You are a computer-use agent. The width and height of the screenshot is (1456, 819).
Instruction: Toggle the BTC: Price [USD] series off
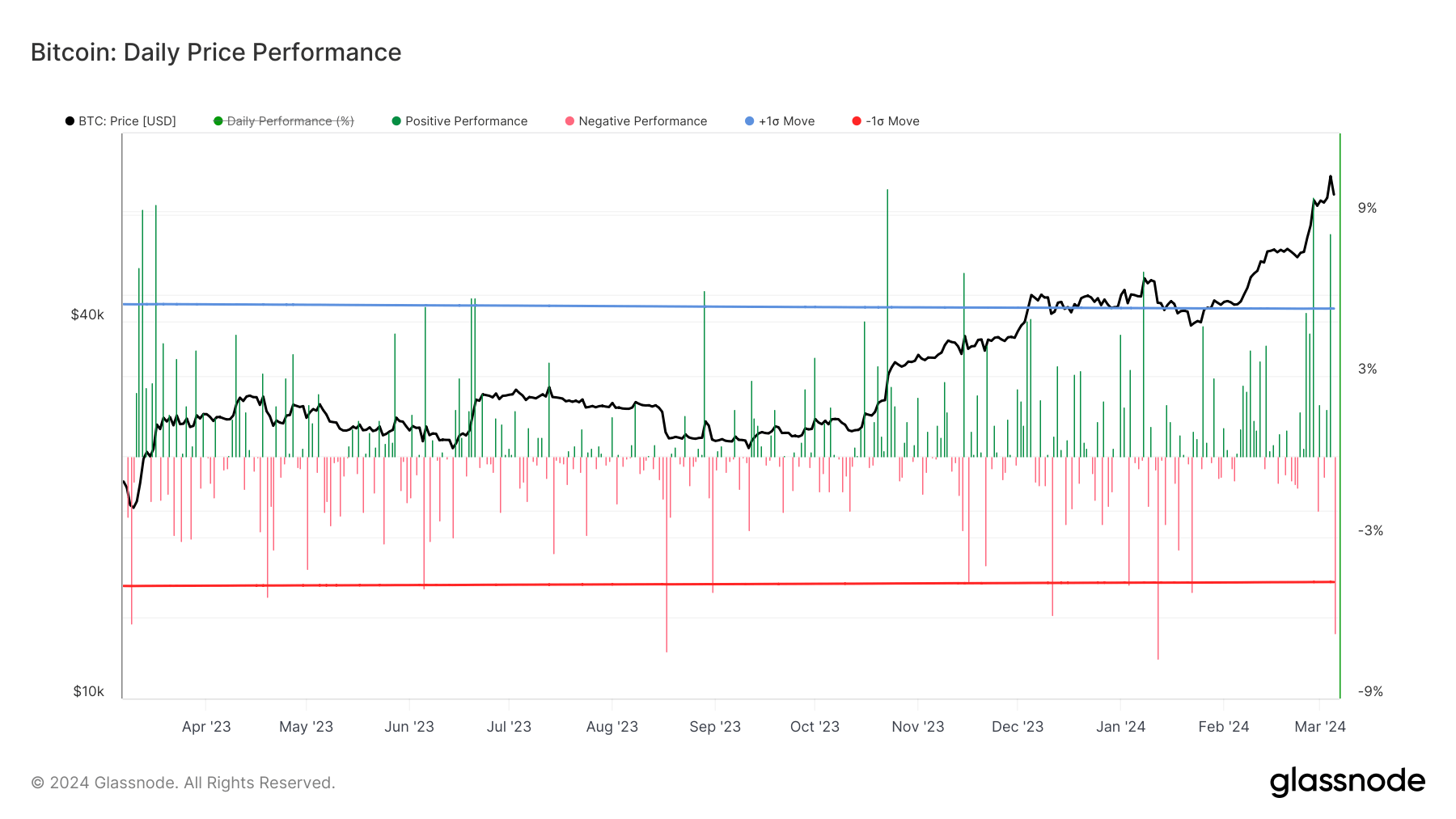point(125,120)
